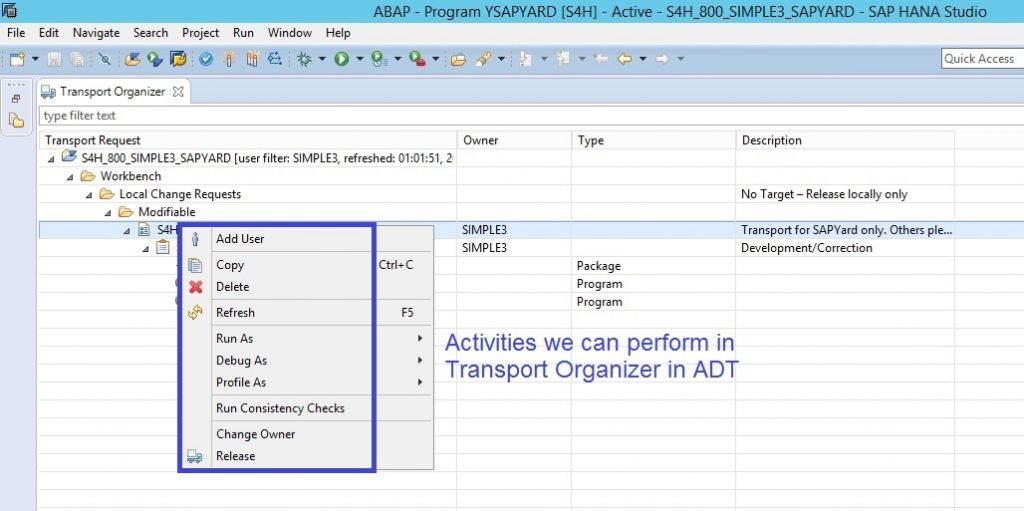Image resolution: width=1024 pixels, height=511 pixels.
Task: Click the Next Annotation toolbar icon
Action: click(525, 59)
